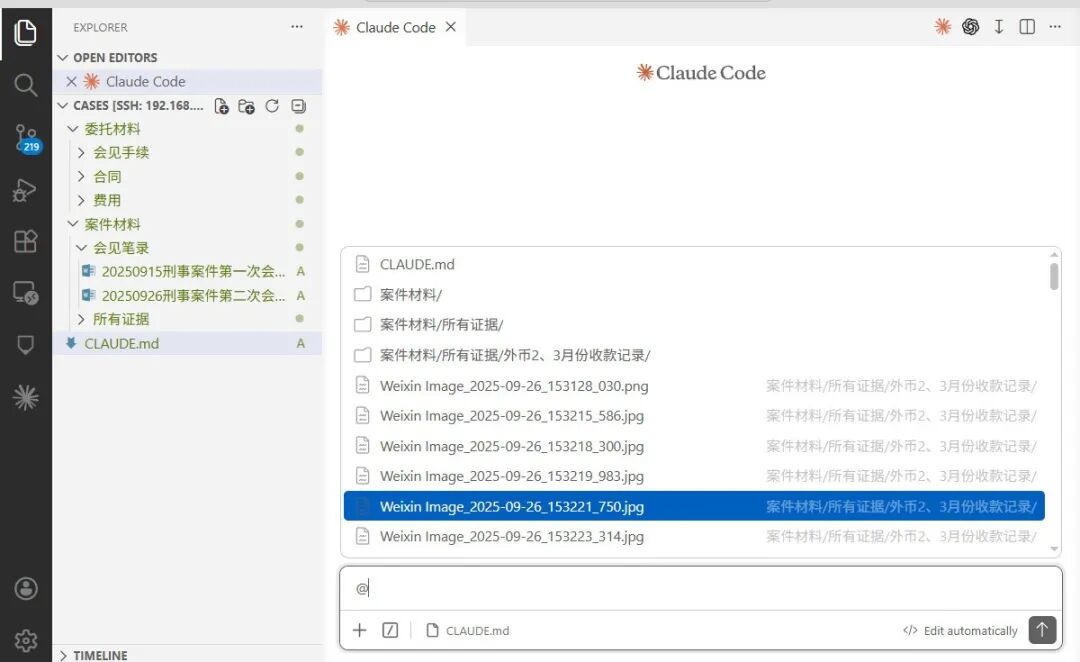
Task: Collapse the OPEN EDITORS section
Action: tap(187, 58)
